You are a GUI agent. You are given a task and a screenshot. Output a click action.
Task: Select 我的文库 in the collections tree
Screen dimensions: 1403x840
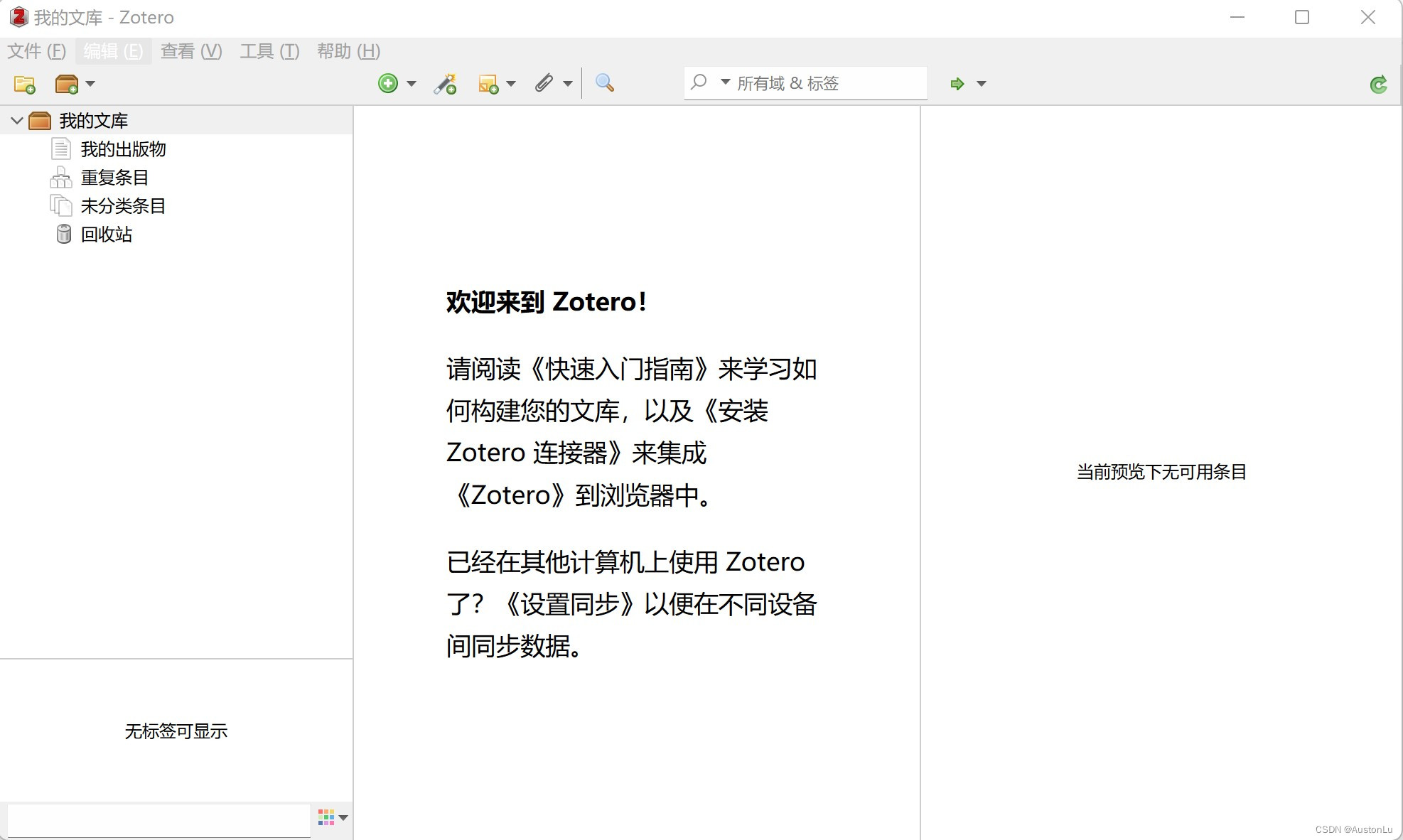[176, 121]
